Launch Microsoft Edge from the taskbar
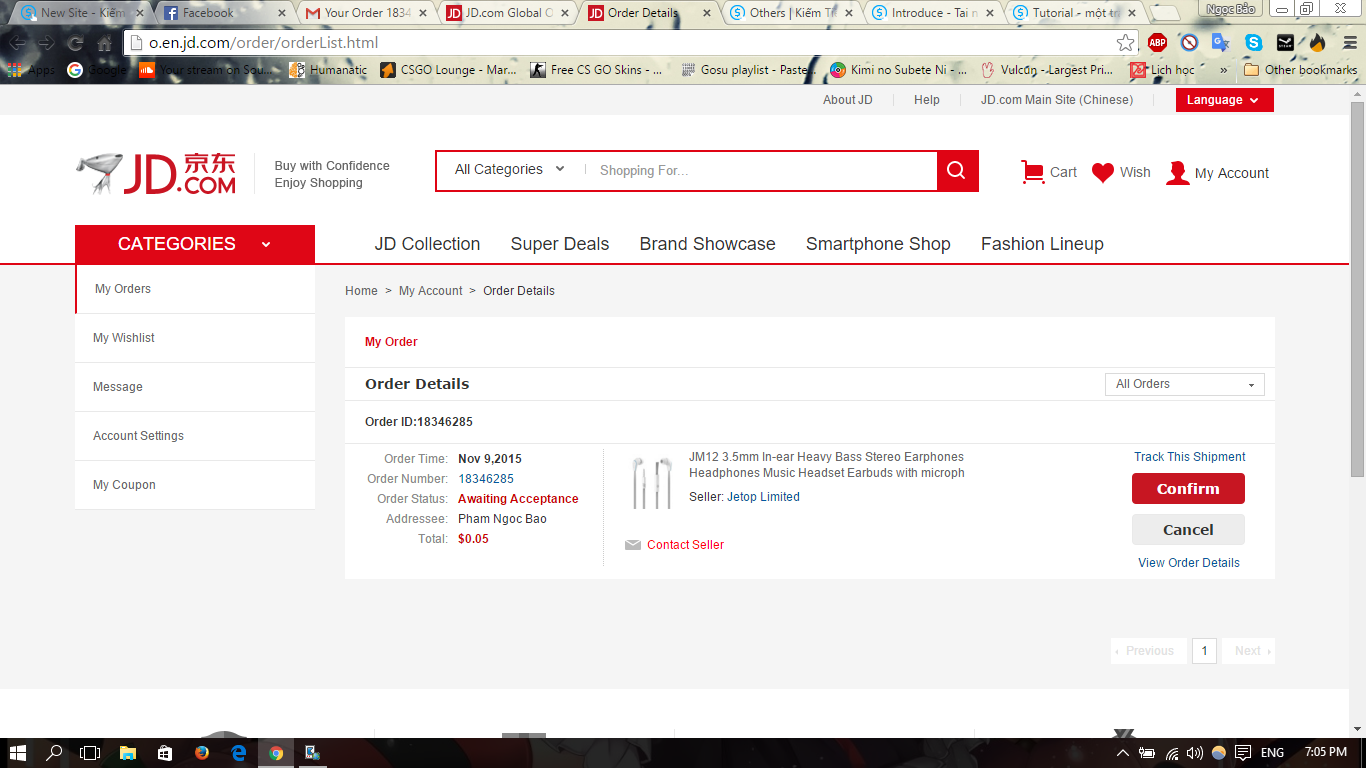This screenshot has width=1366, height=768. click(x=239, y=753)
